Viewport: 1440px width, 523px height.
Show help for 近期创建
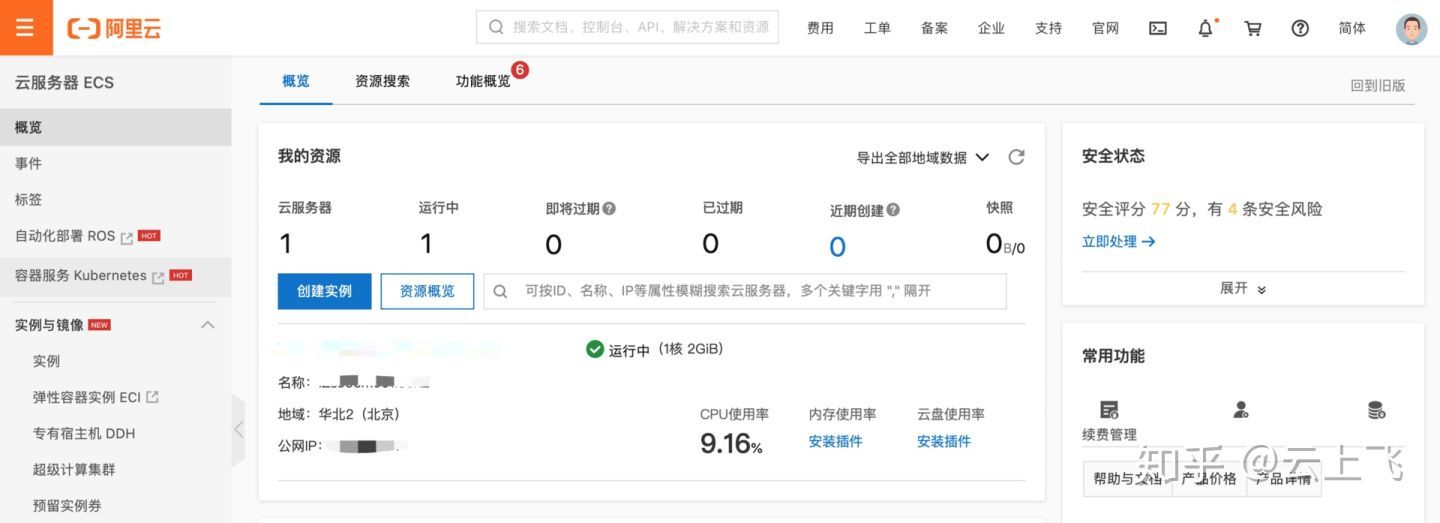tap(893, 210)
